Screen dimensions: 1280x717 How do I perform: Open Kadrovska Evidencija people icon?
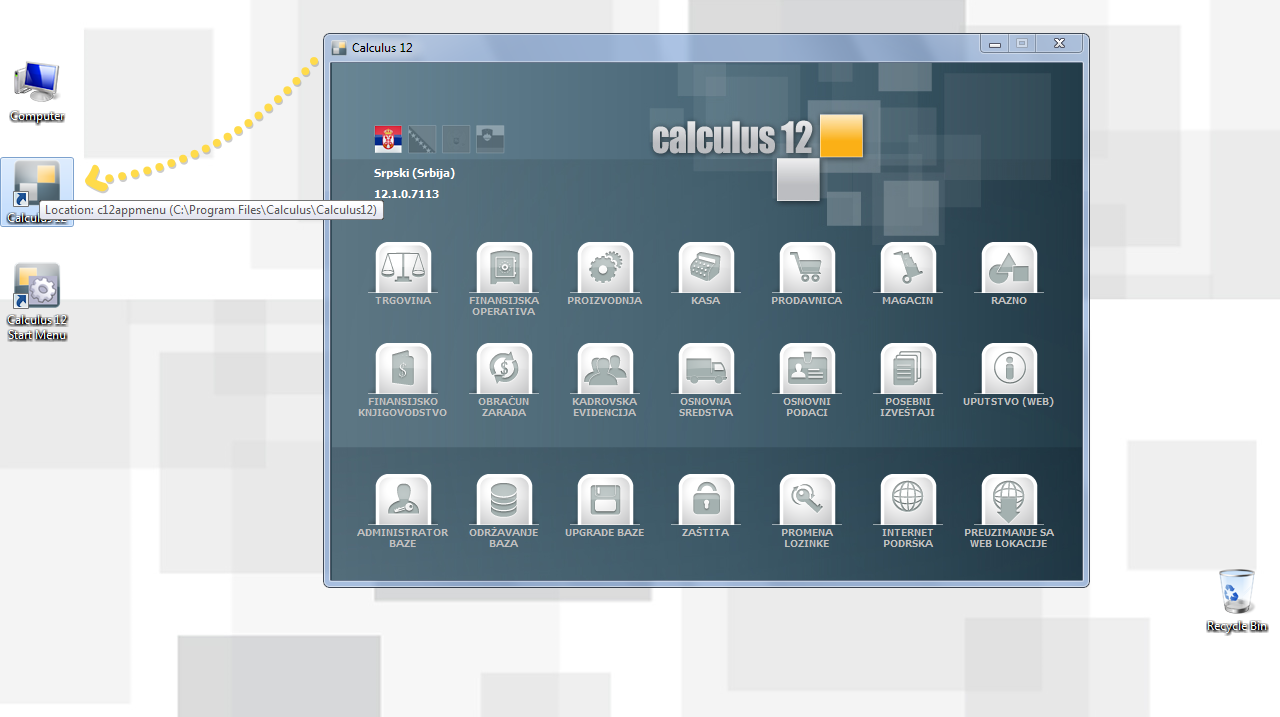(605, 369)
